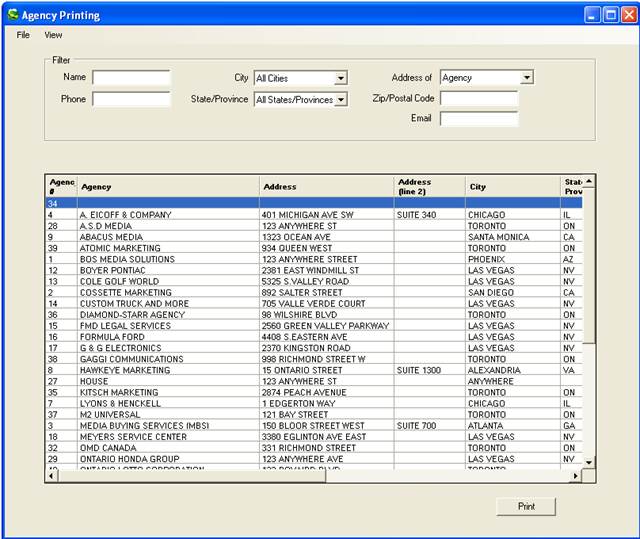Select the Email filter text box
Viewport: 640px width, 539px height.
(x=479, y=119)
